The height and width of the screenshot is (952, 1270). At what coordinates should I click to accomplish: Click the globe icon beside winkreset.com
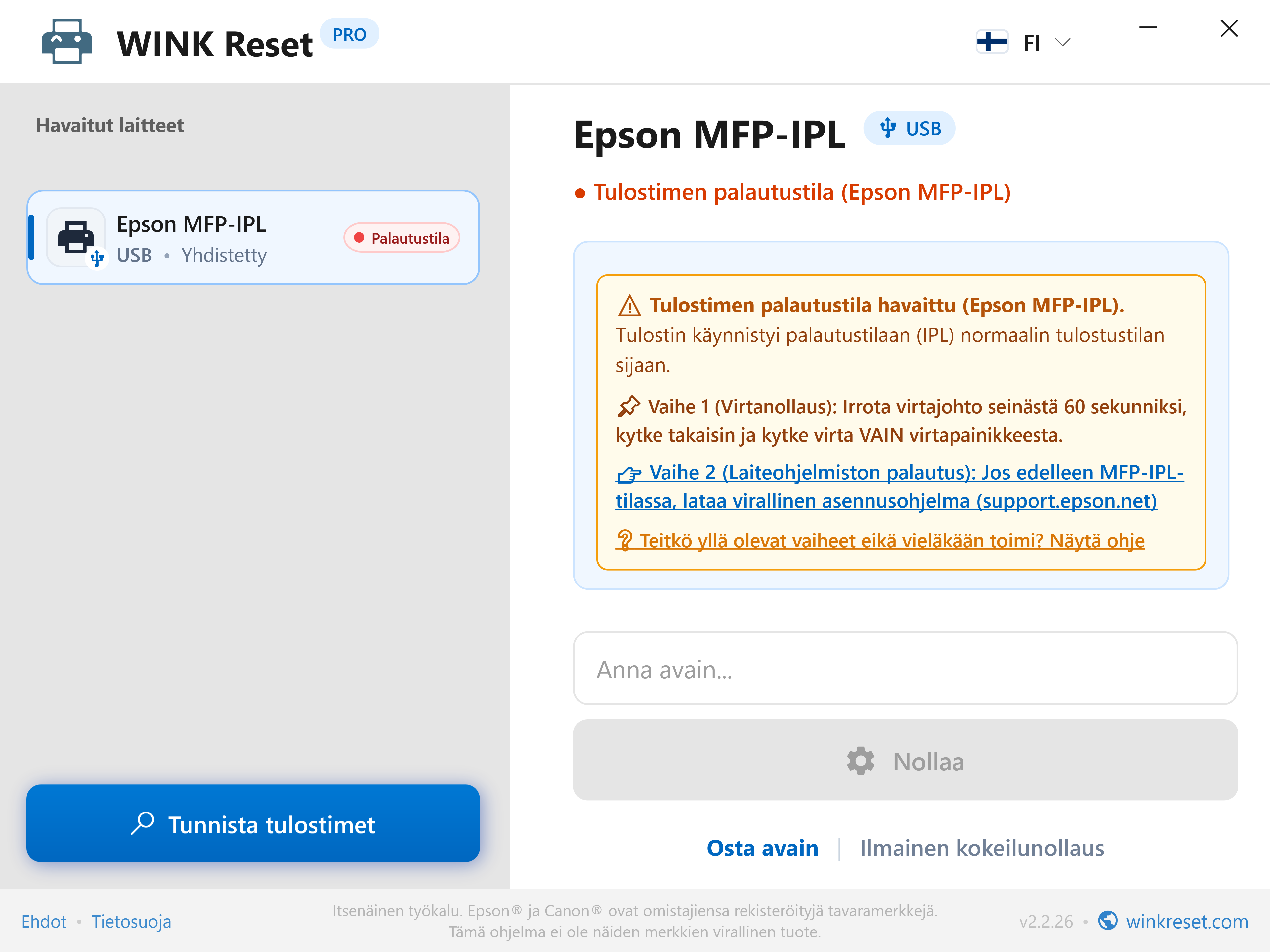tap(1108, 921)
